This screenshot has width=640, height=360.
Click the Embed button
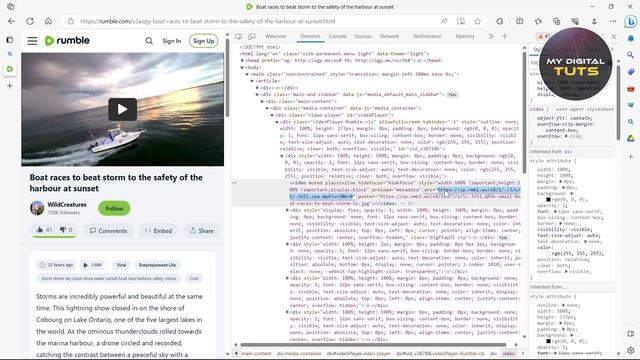(158, 231)
